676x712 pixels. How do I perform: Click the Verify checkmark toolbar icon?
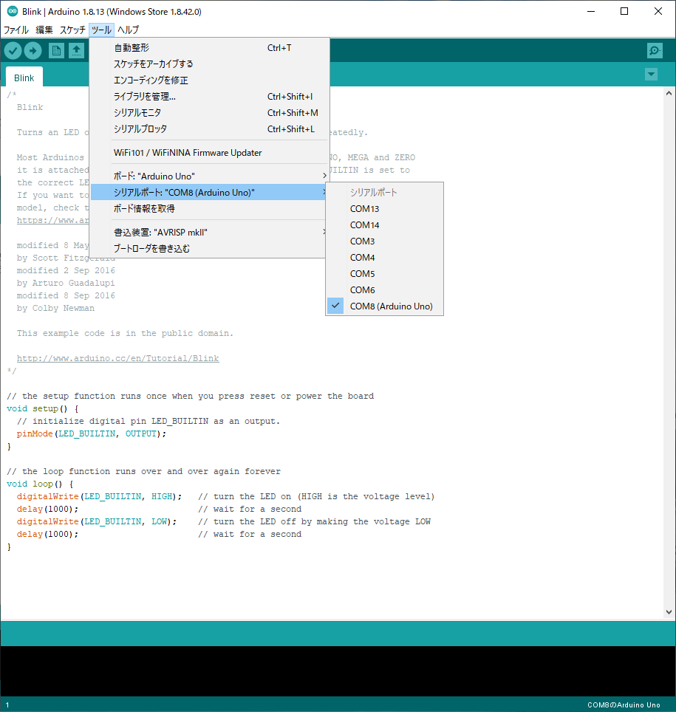[13, 50]
